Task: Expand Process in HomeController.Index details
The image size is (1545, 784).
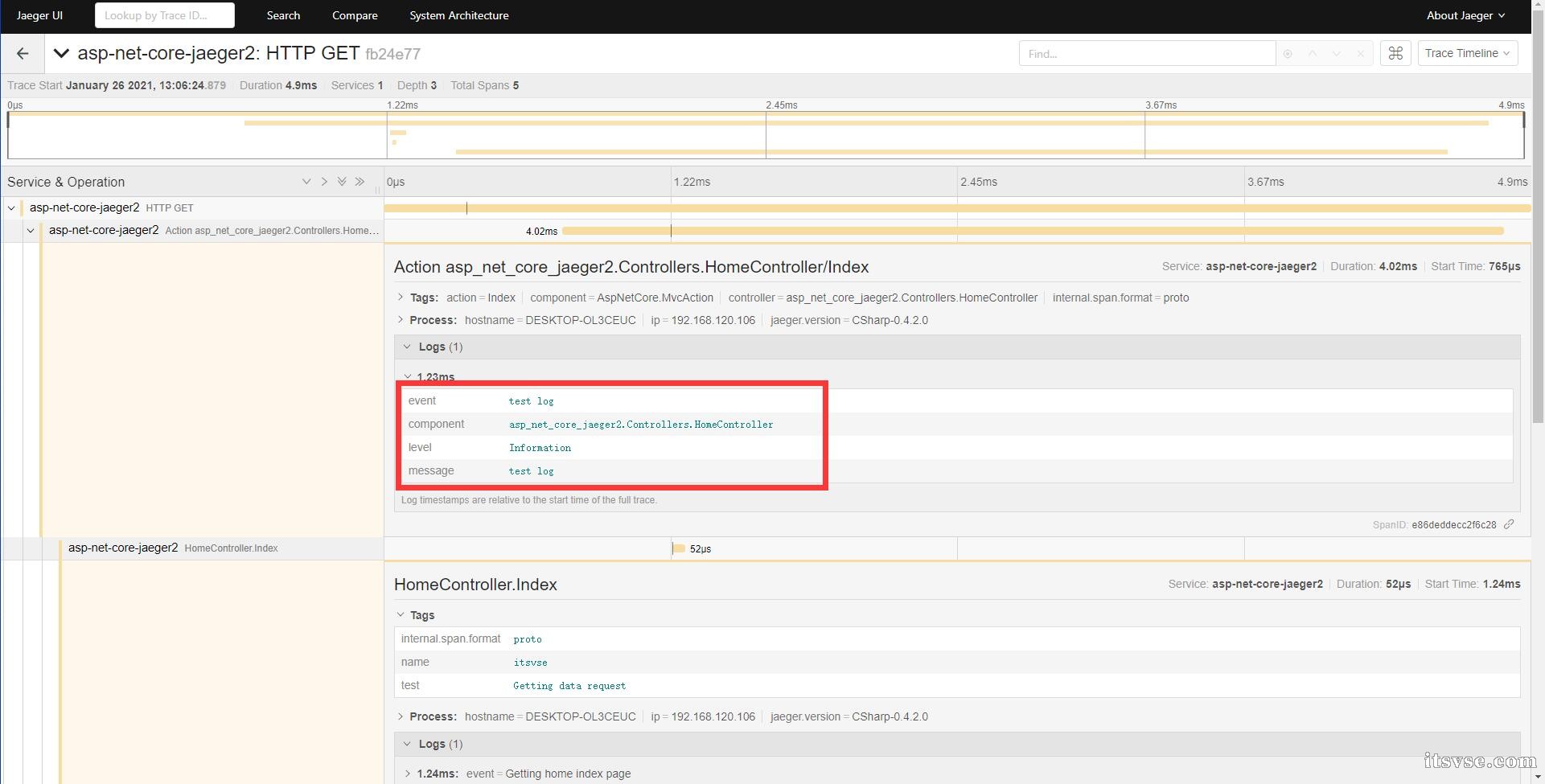Action: click(x=401, y=716)
